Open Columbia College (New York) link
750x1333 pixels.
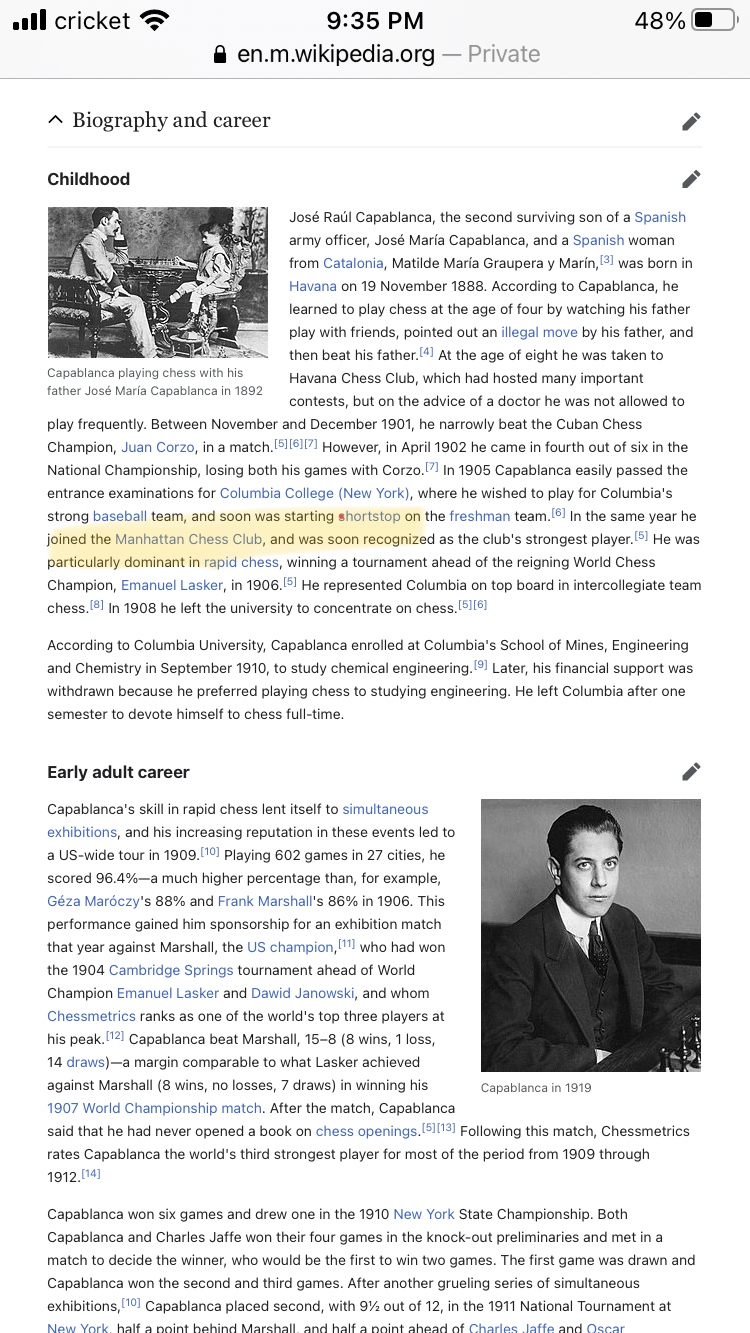(x=315, y=493)
